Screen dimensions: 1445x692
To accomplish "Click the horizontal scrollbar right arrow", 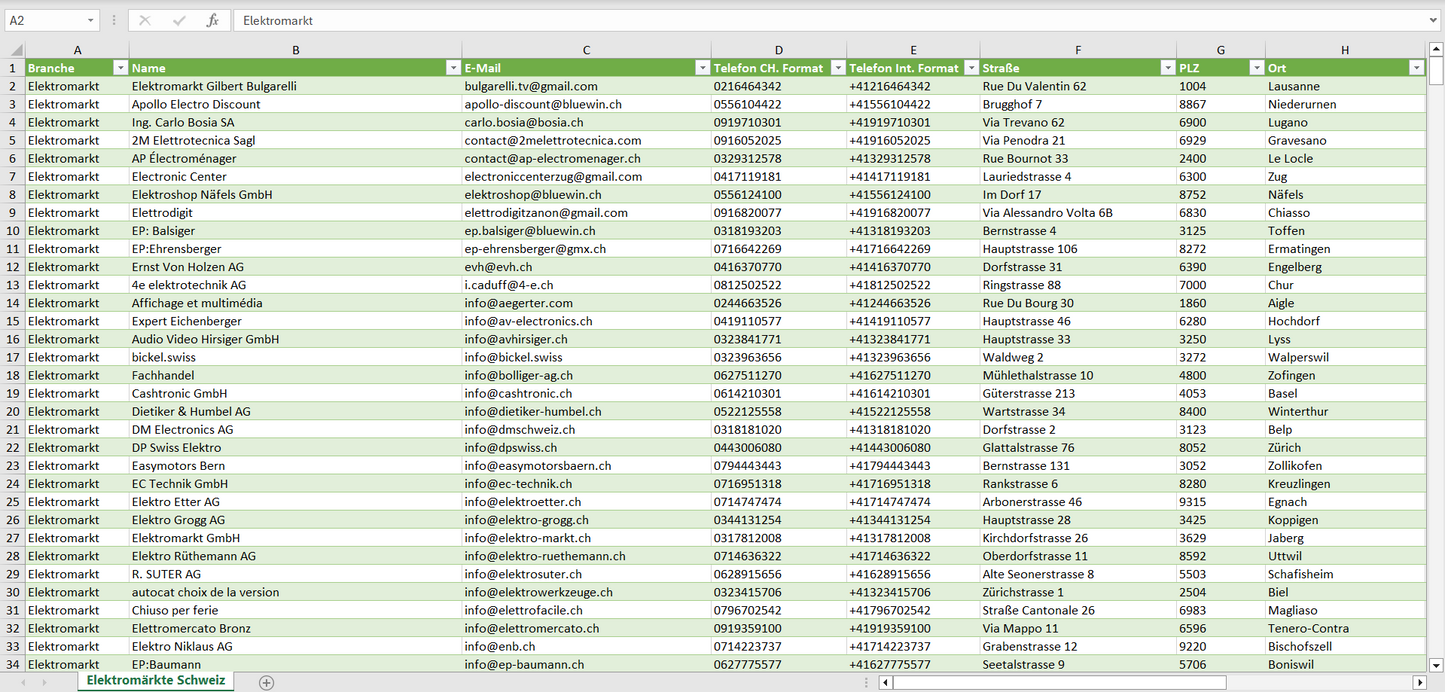I will [x=1419, y=682].
